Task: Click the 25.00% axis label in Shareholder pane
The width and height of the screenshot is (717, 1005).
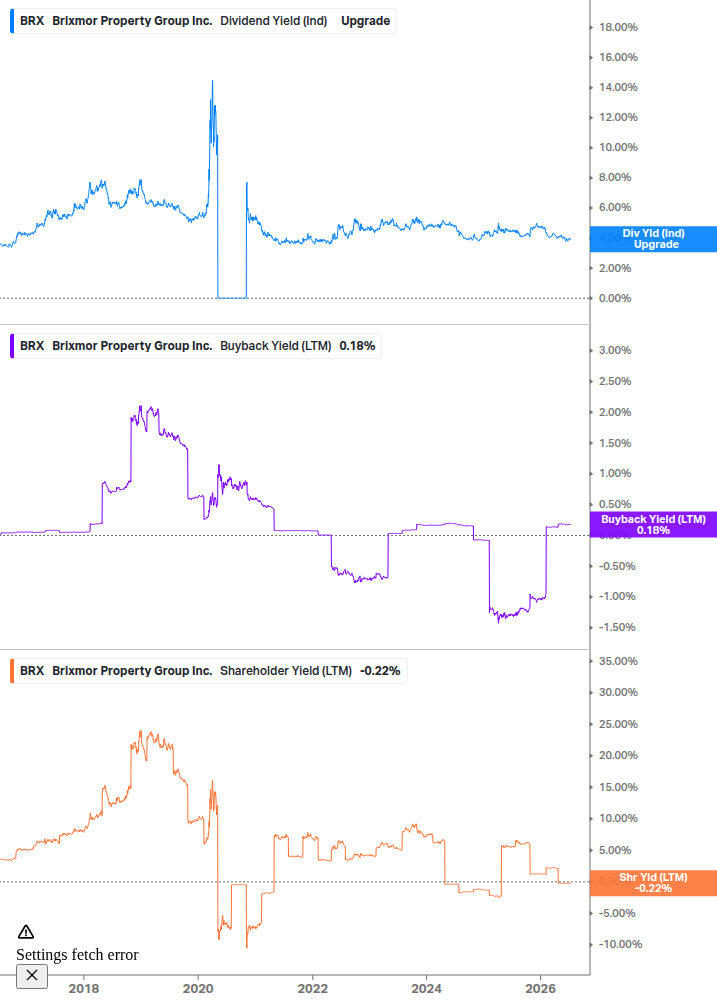Action: tap(618, 724)
